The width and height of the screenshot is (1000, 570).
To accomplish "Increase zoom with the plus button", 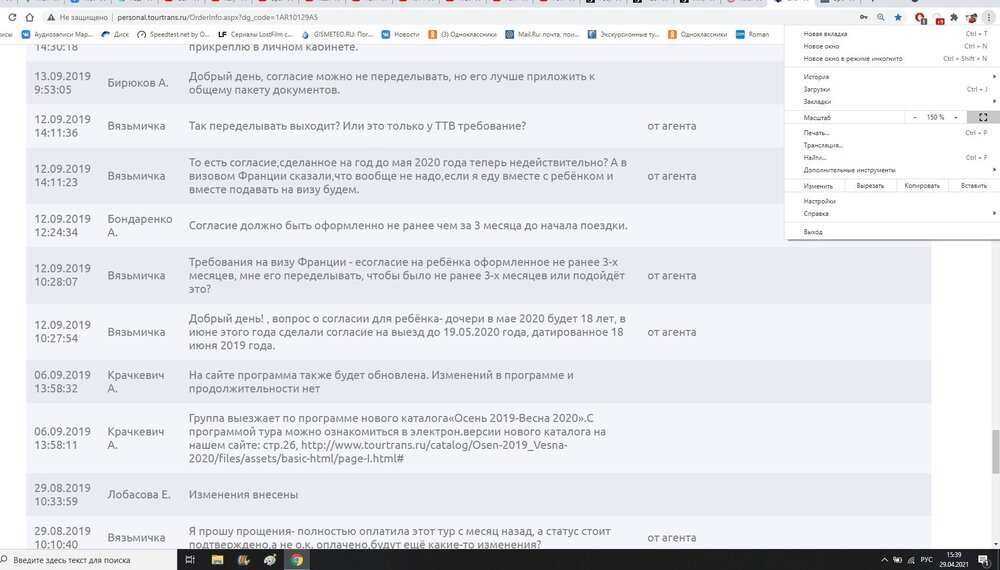I will [x=957, y=117].
